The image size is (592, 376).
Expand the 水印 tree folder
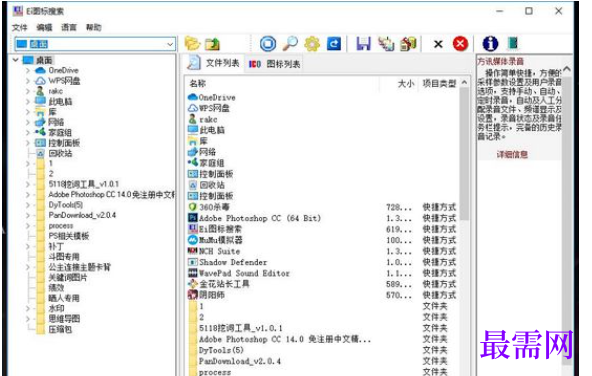[28, 308]
